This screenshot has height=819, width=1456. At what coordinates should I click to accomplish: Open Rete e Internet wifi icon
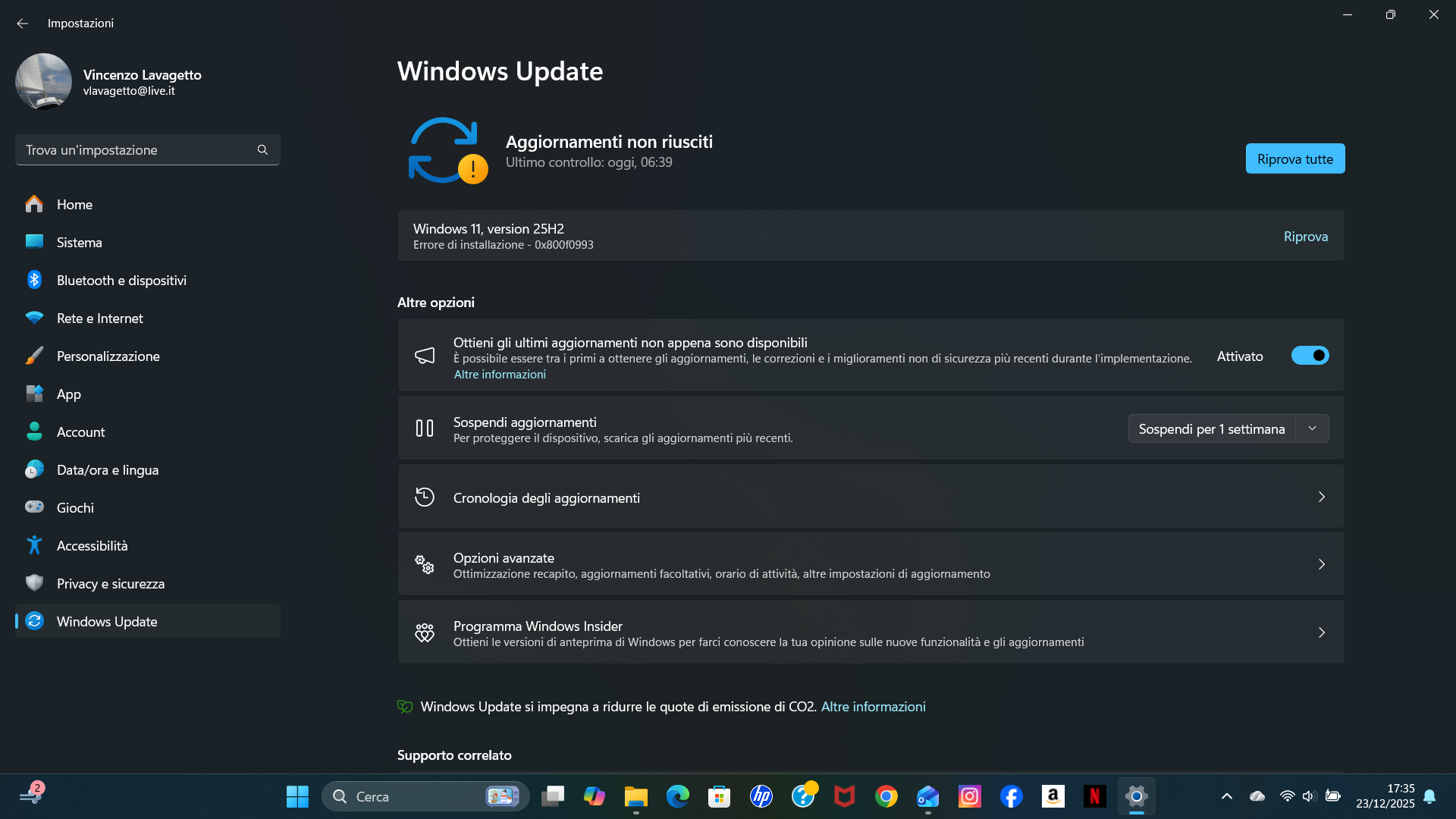pos(34,318)
